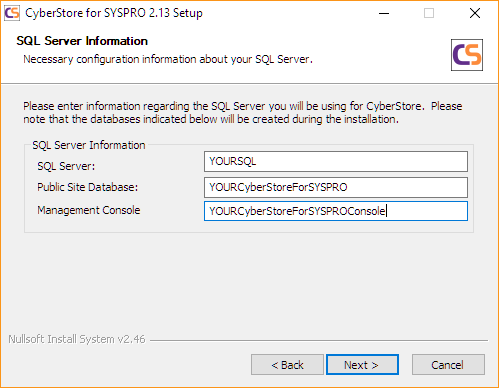Click the large CS logo in header

[x=467, y=55]
